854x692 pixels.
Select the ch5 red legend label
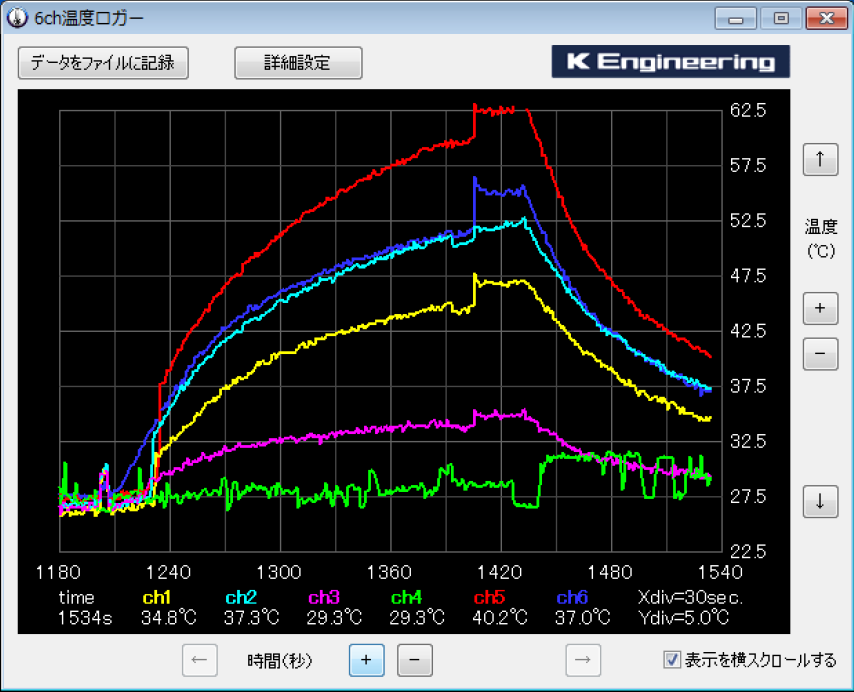[487, 597]
